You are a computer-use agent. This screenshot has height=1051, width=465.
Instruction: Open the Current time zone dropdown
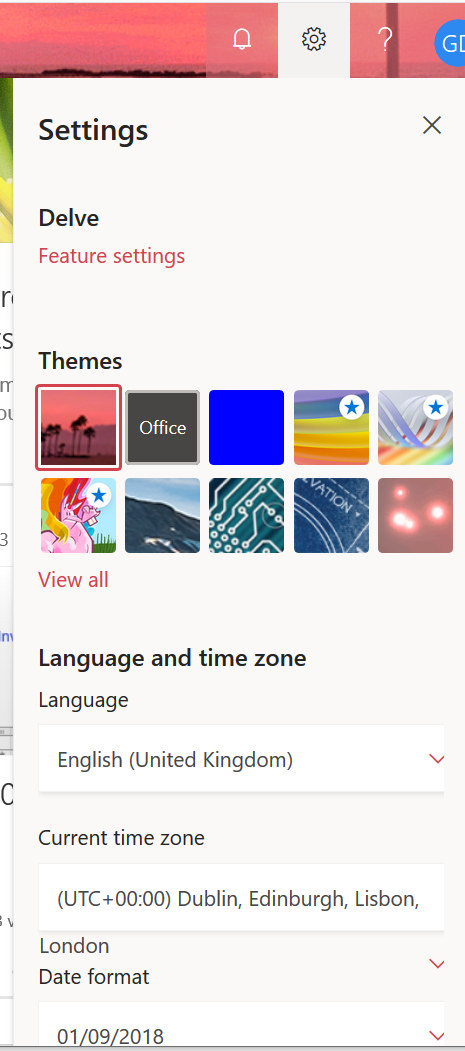[242, 898]
